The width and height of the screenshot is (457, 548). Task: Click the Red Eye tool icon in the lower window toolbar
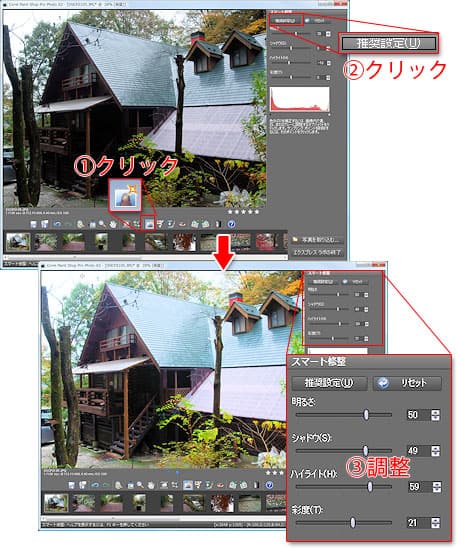click(220, 485)
